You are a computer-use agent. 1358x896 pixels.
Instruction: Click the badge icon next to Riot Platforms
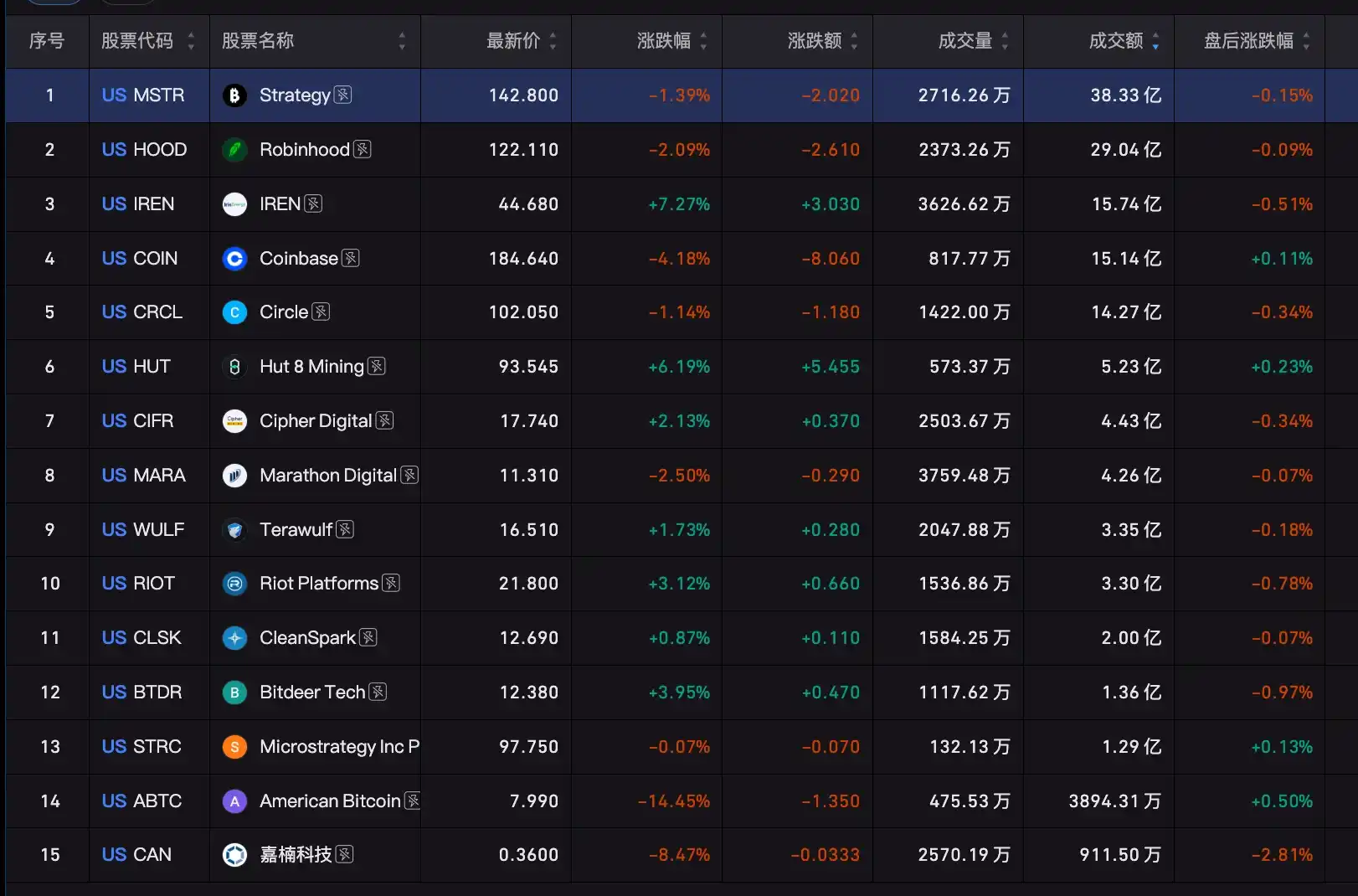coord(391,583)
